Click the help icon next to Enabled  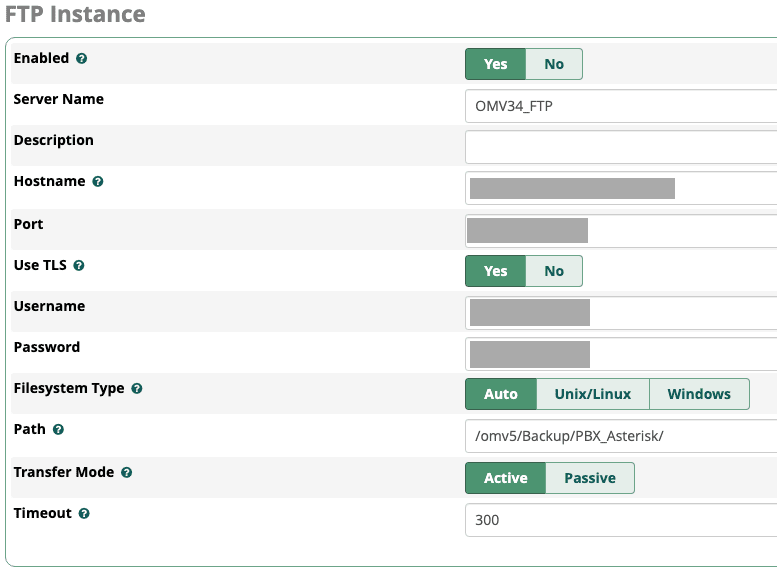pyautogui.click(x=82, y=59)
